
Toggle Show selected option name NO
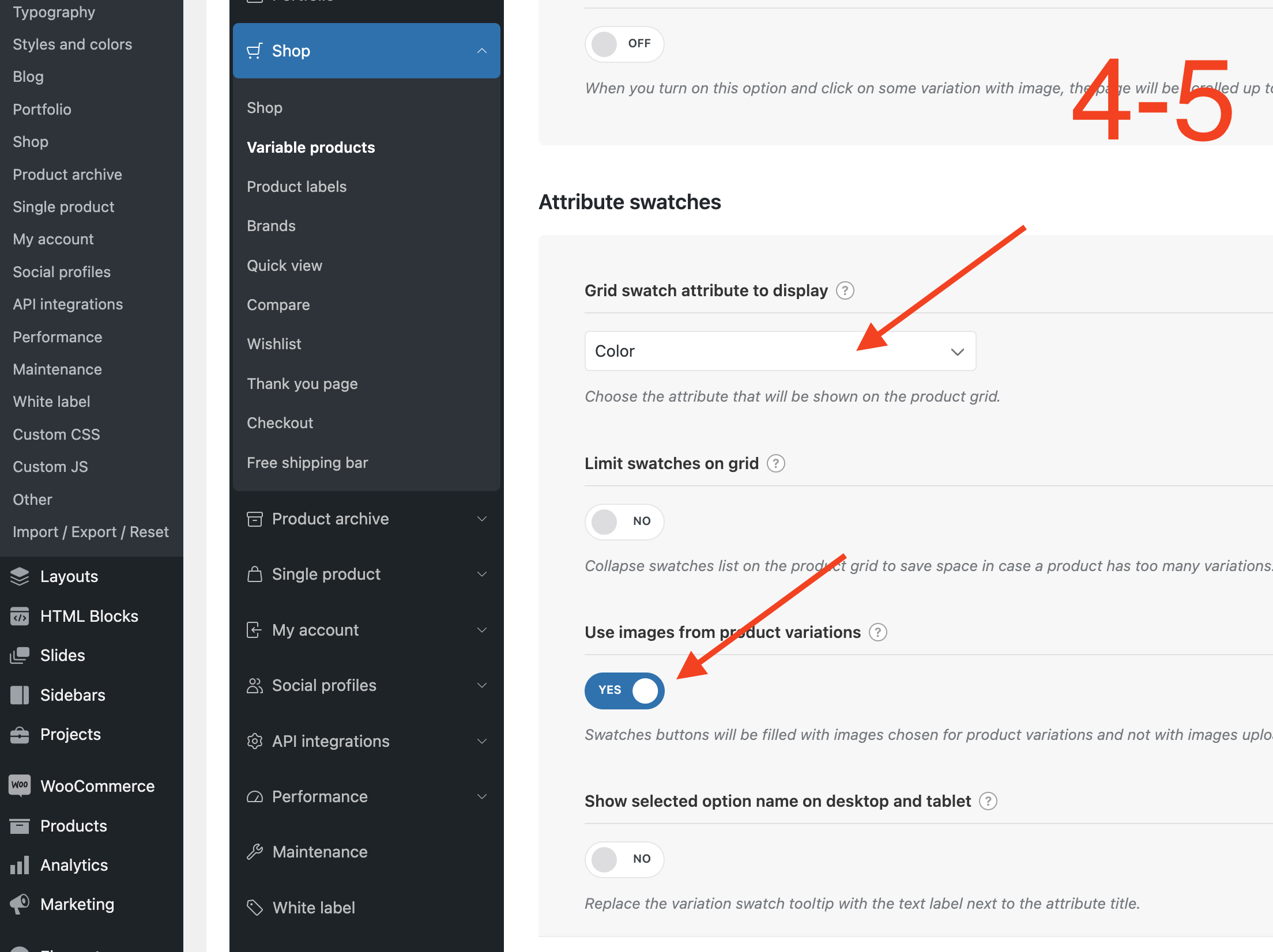click(623, 858)
